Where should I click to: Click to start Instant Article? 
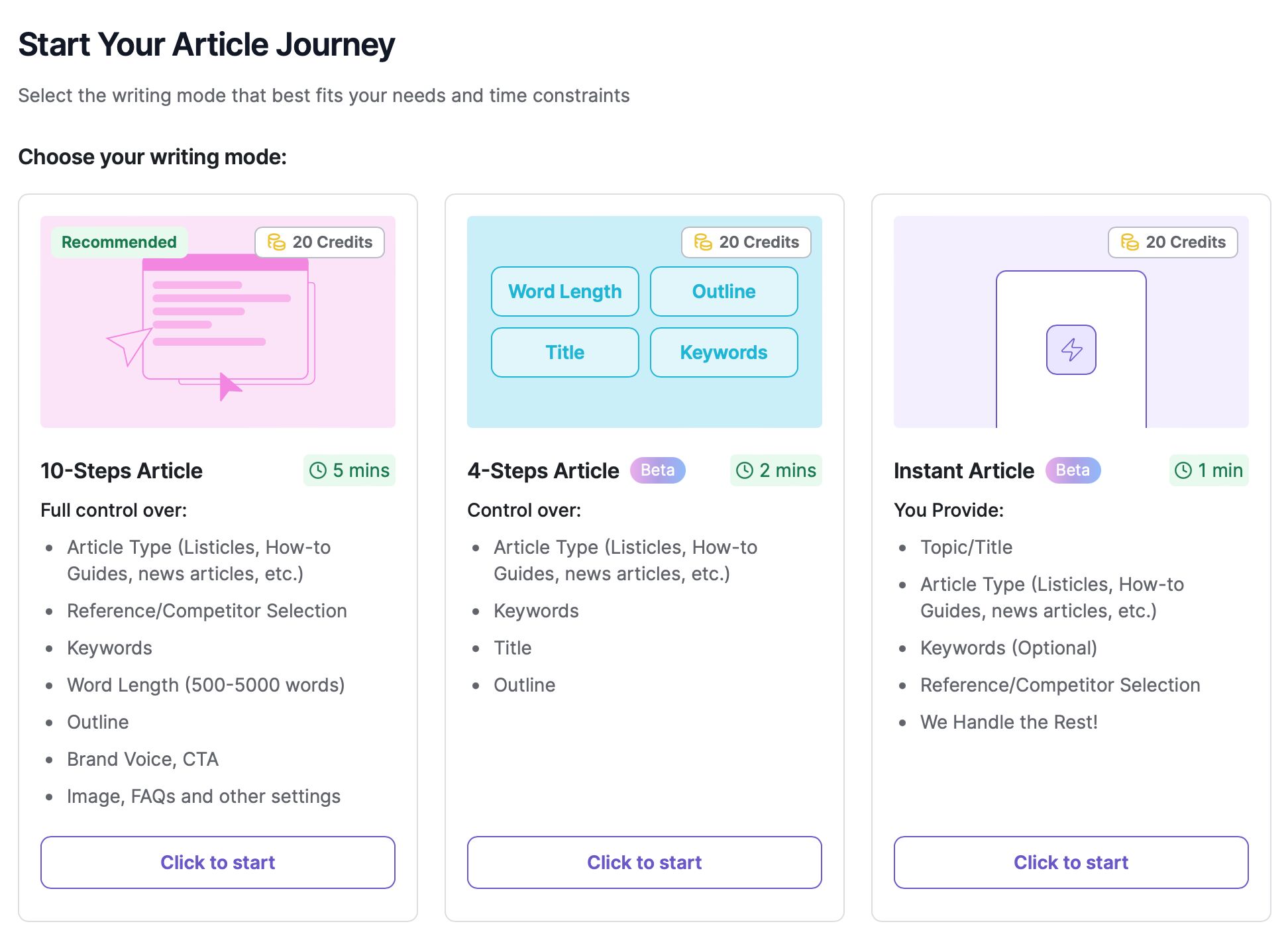coord(1070,862)
